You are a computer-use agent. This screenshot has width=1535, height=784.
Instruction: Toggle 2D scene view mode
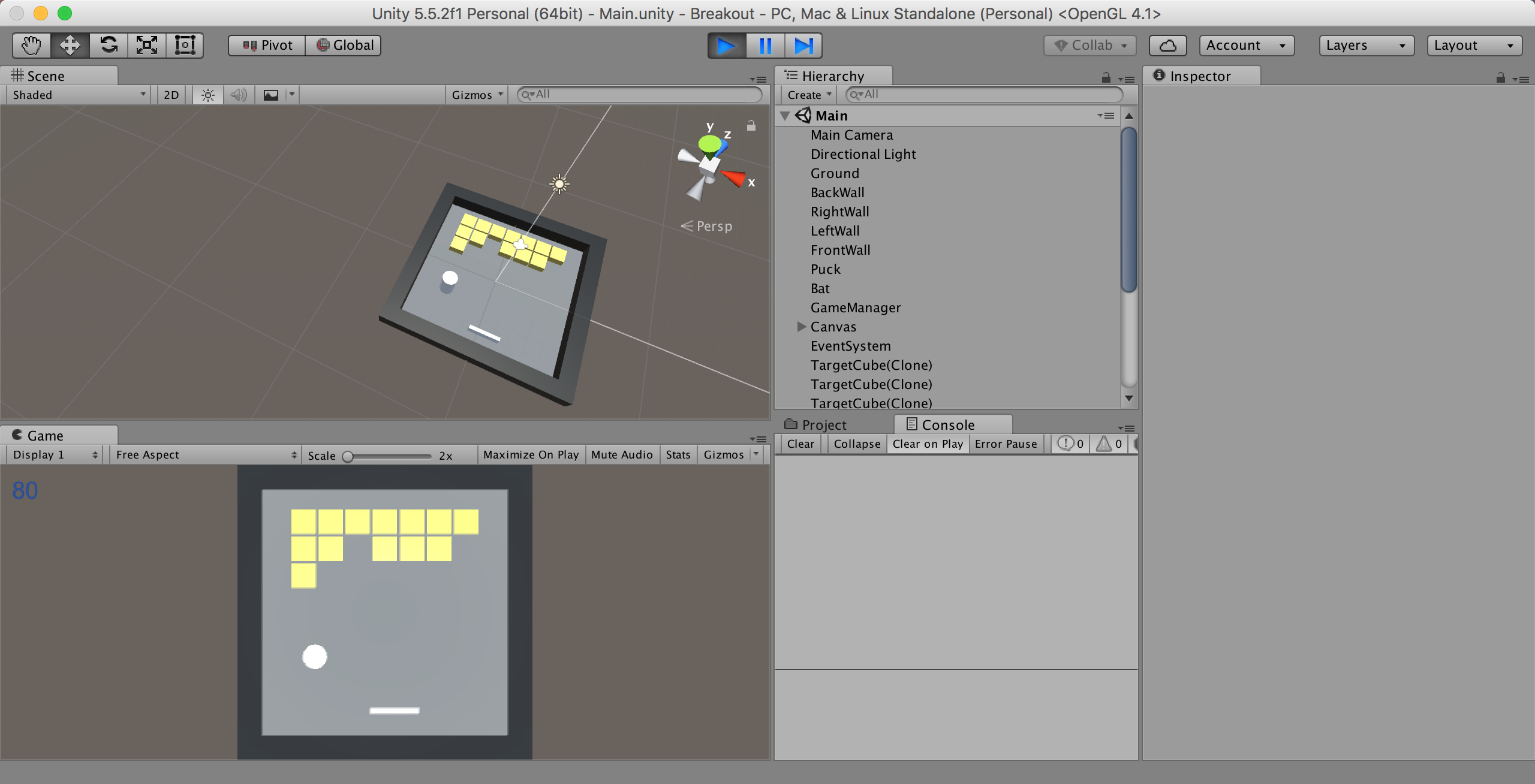tap(171, 95)
